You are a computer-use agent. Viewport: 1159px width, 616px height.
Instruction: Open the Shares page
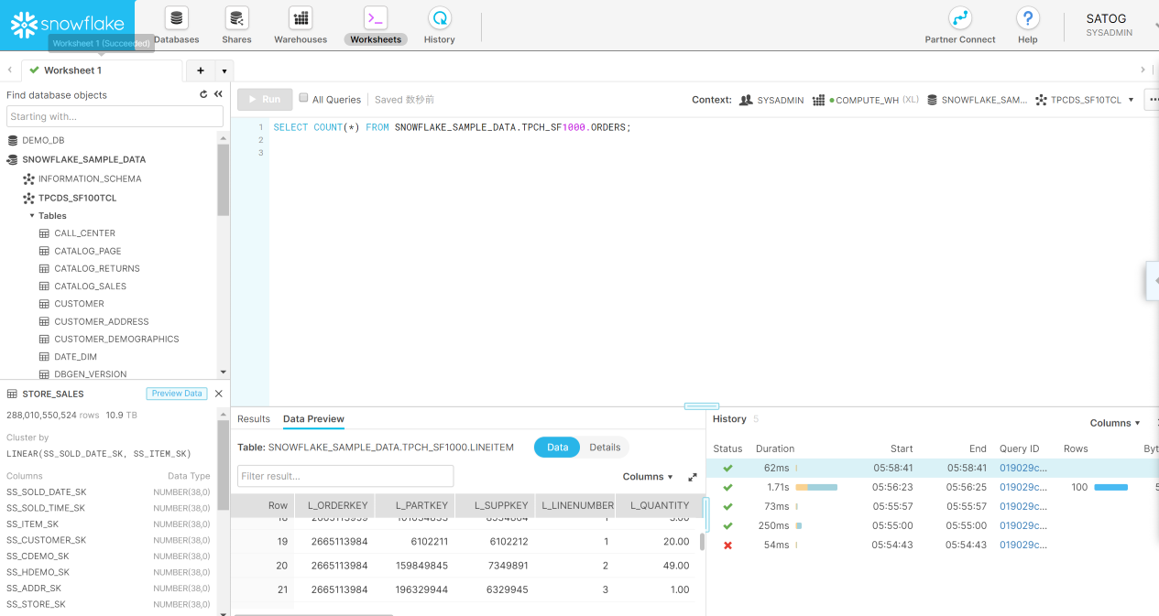pyautogui.click(x=237, y=26)
